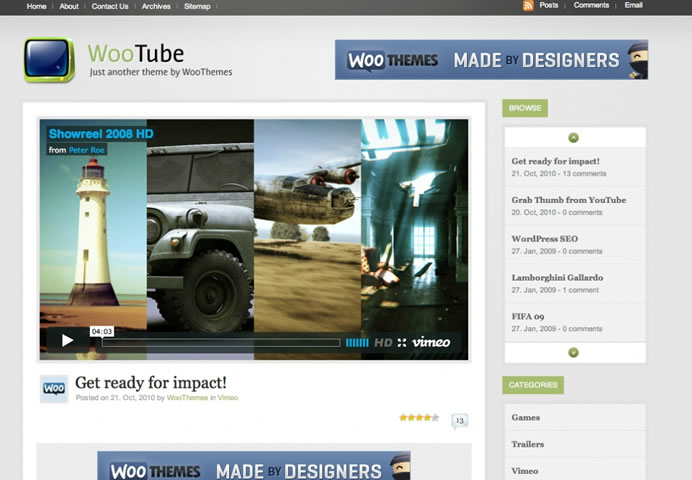Click the RSS feed icon

tap(528, 6)
